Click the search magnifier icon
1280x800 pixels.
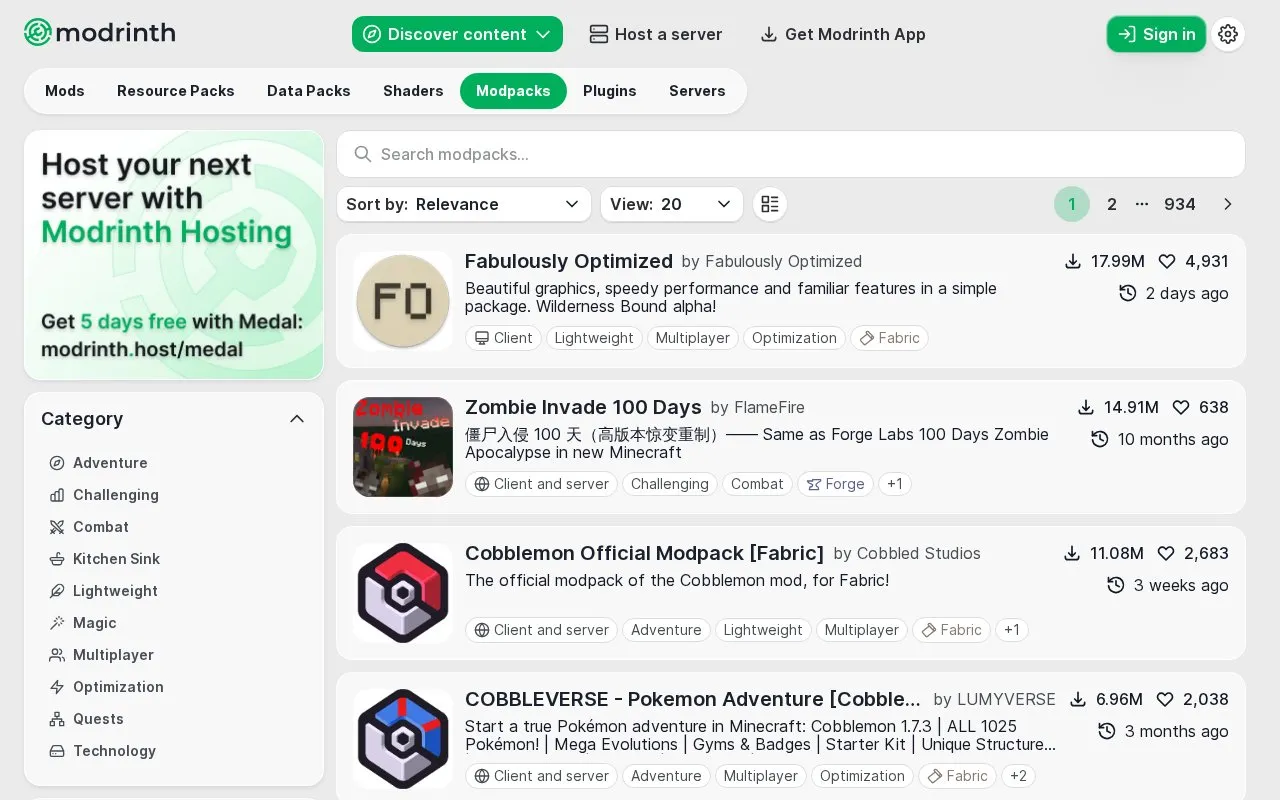363,154
